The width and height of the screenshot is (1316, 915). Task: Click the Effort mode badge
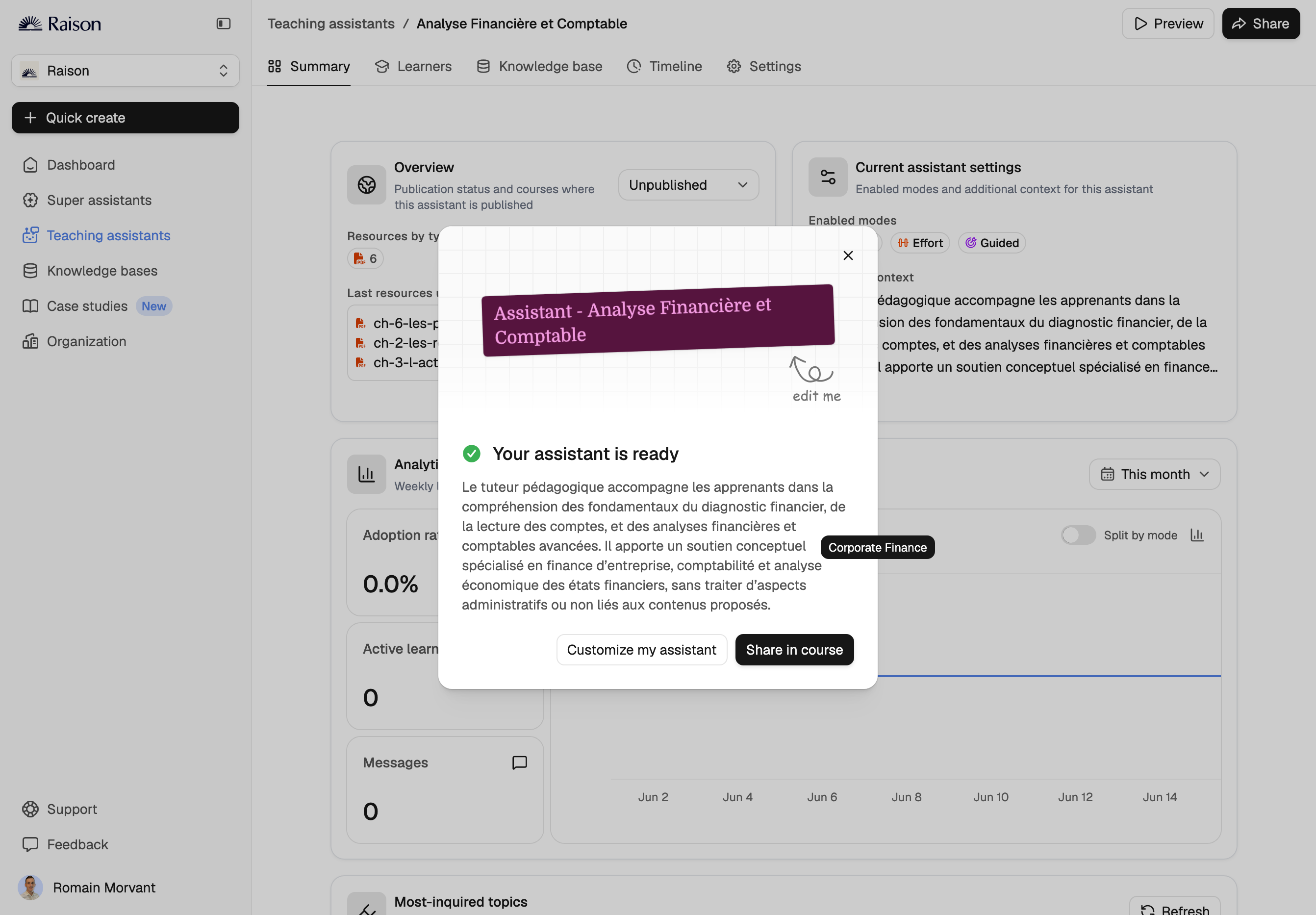[x=920, y=243]
